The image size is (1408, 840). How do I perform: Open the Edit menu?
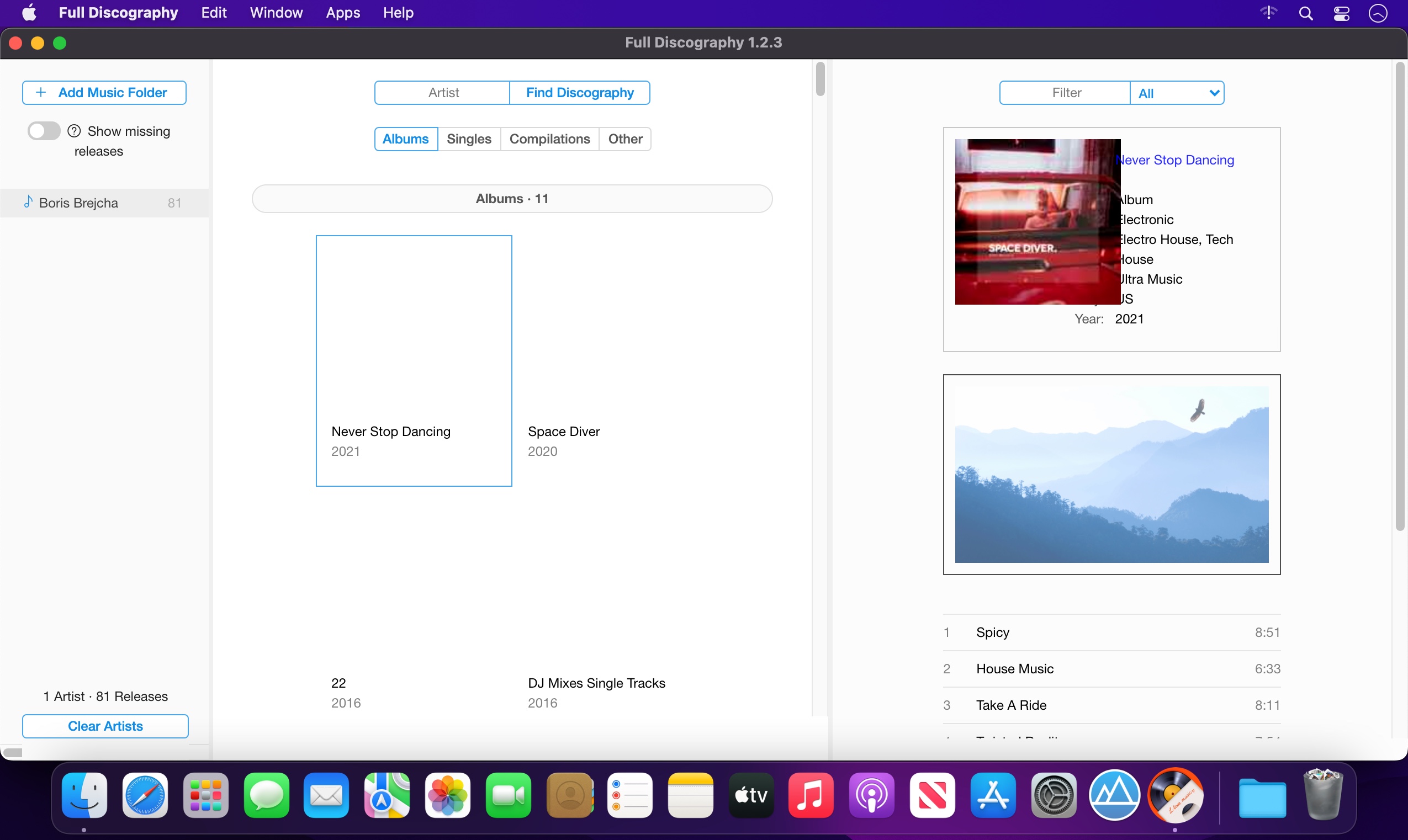214,13
